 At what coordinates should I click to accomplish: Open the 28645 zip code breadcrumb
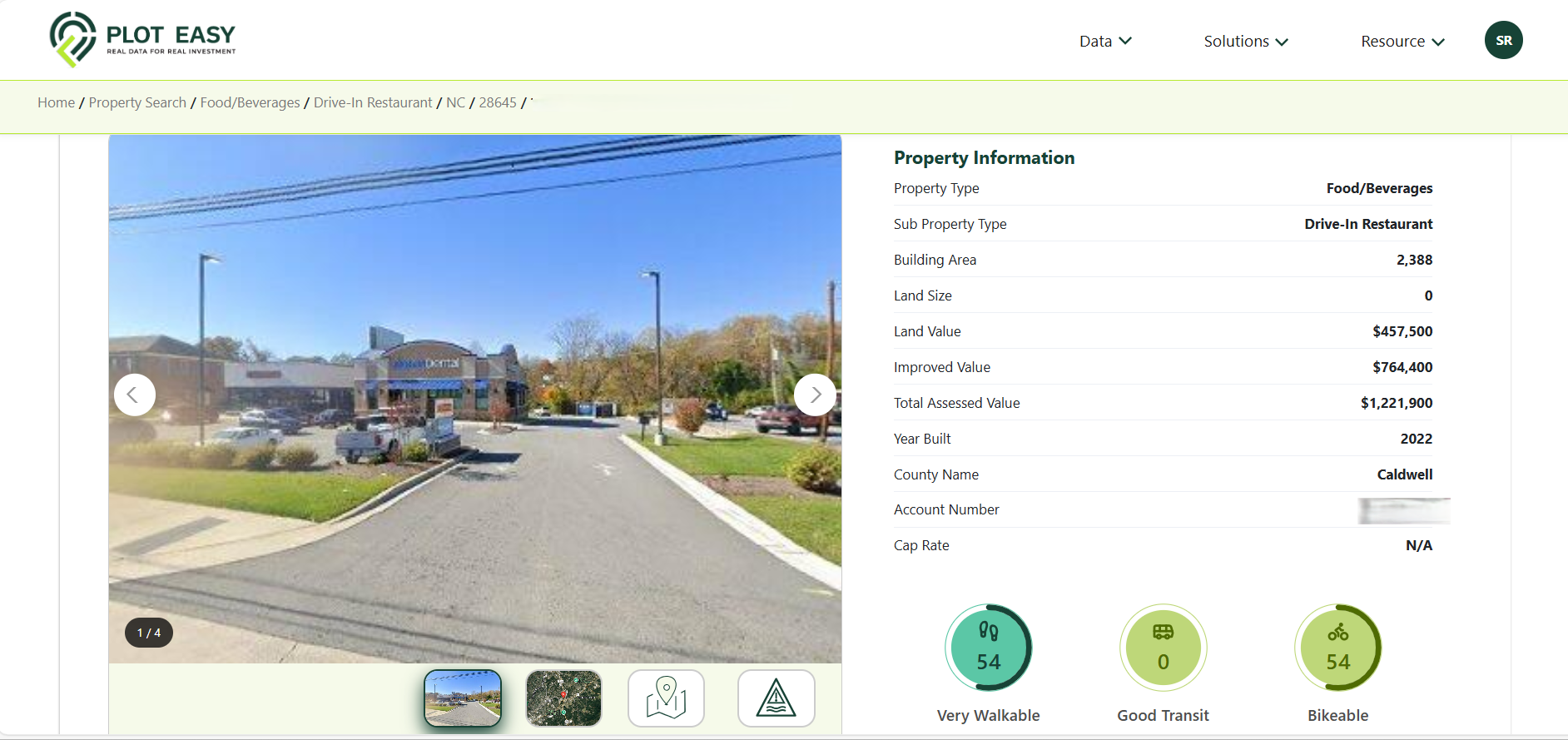(498, 102)
